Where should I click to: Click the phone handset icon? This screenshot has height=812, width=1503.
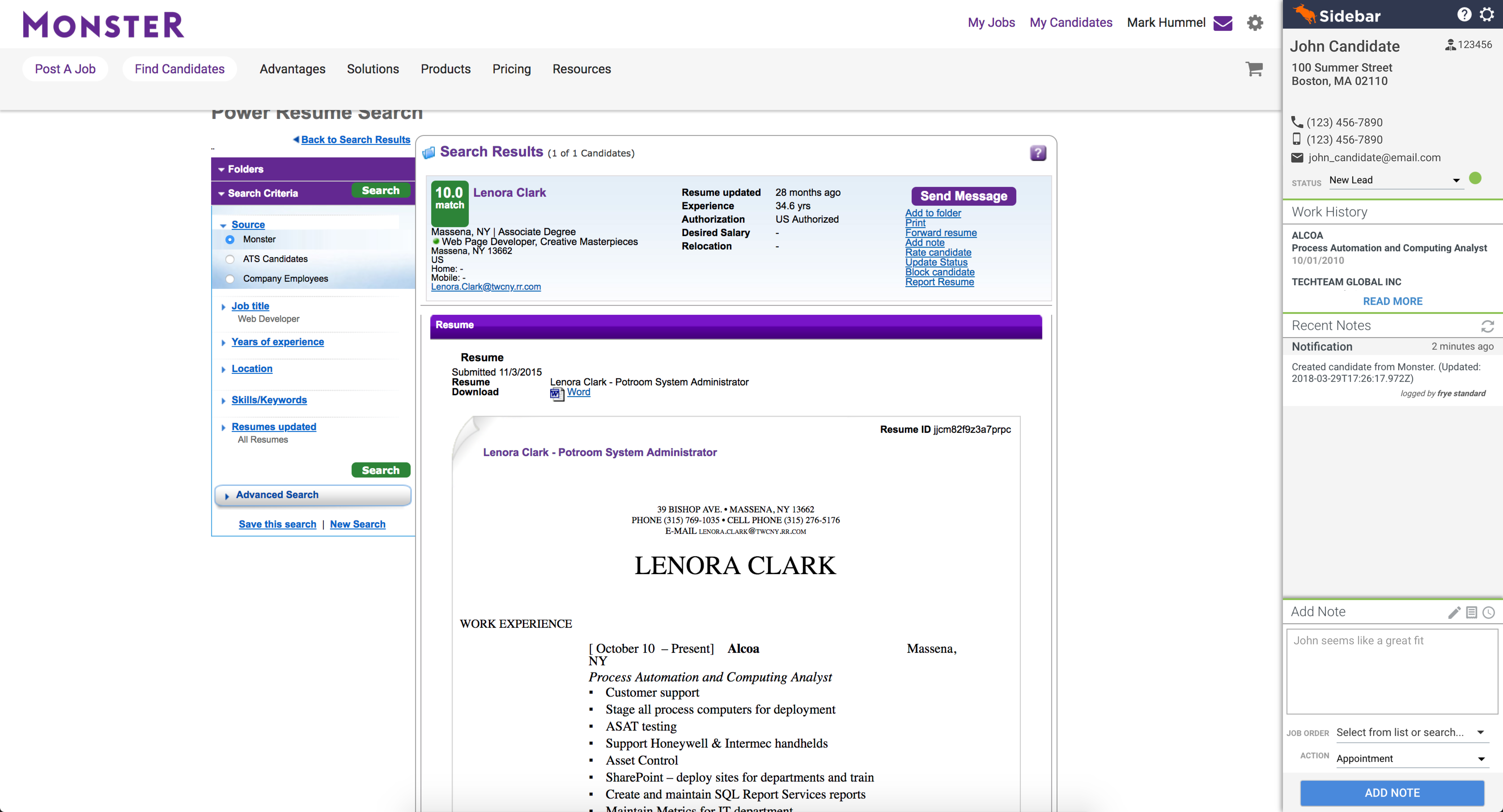tap(1297, 122)
